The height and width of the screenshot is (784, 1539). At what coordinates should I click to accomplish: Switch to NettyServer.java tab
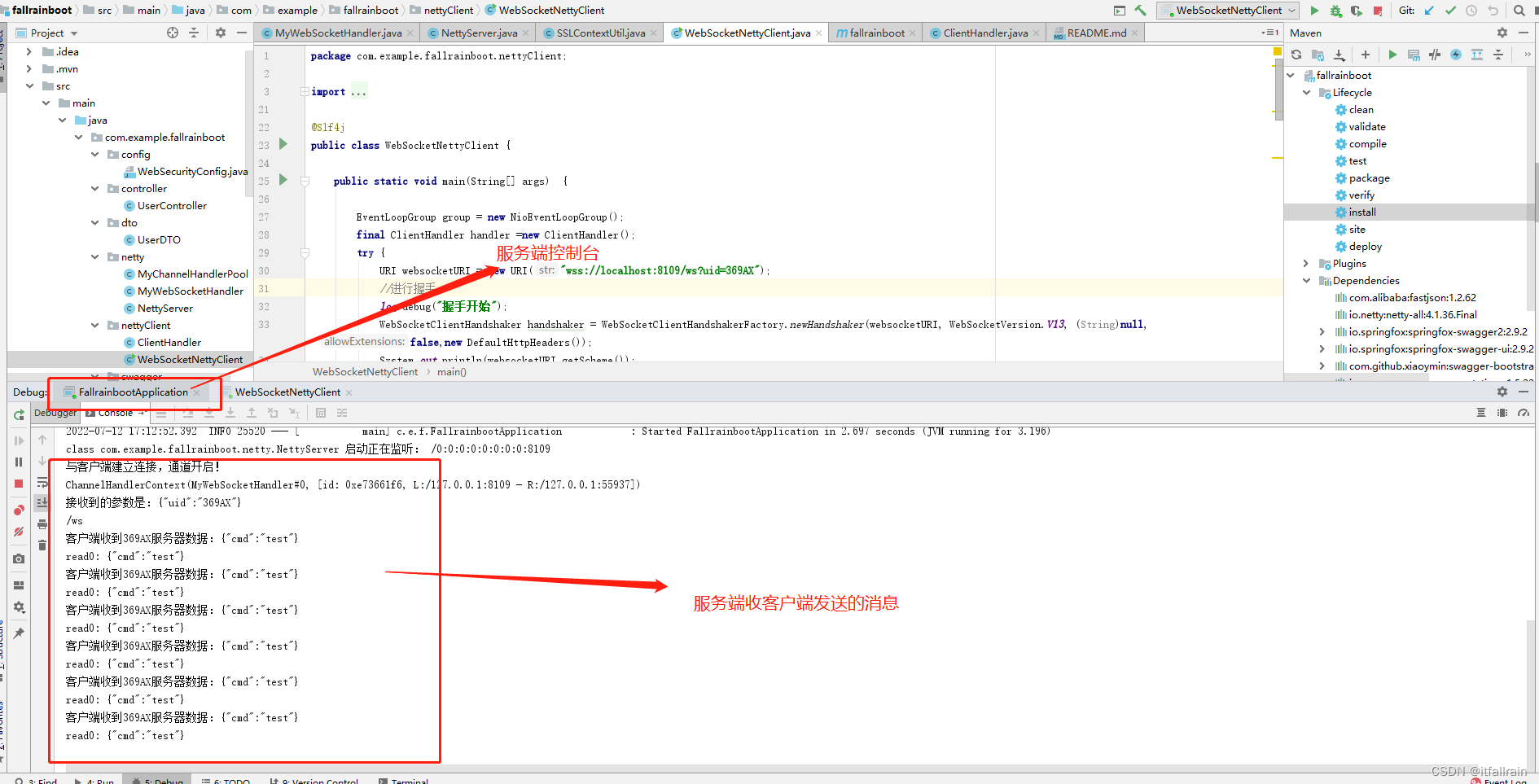coord(479,33)
